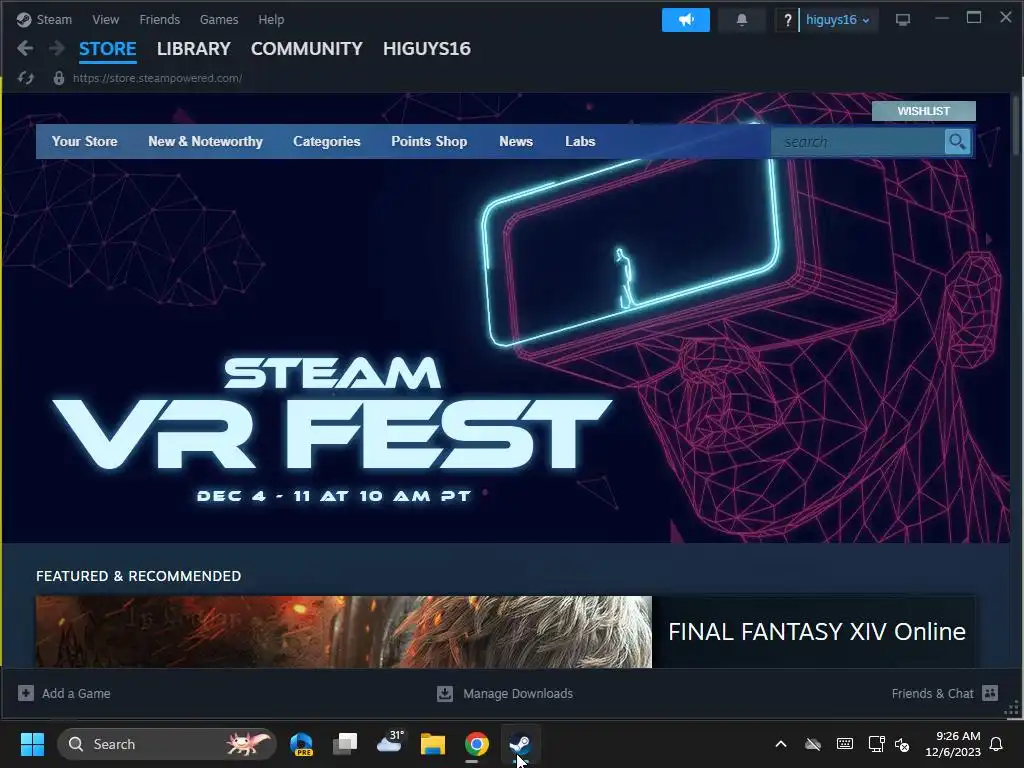
Task: Open File Explorer from the taskbar
Action: pos(432,744)
